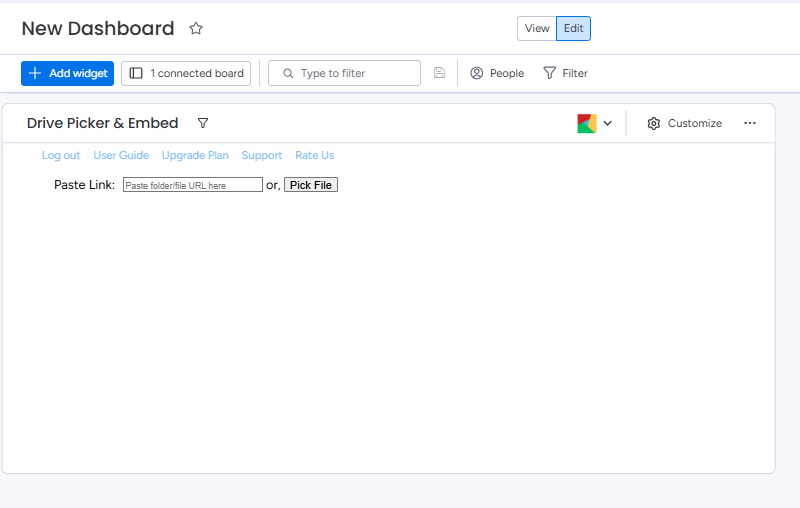Click the Upgrade Plan link
Screen dimensions: 800x508
(195, 156)
